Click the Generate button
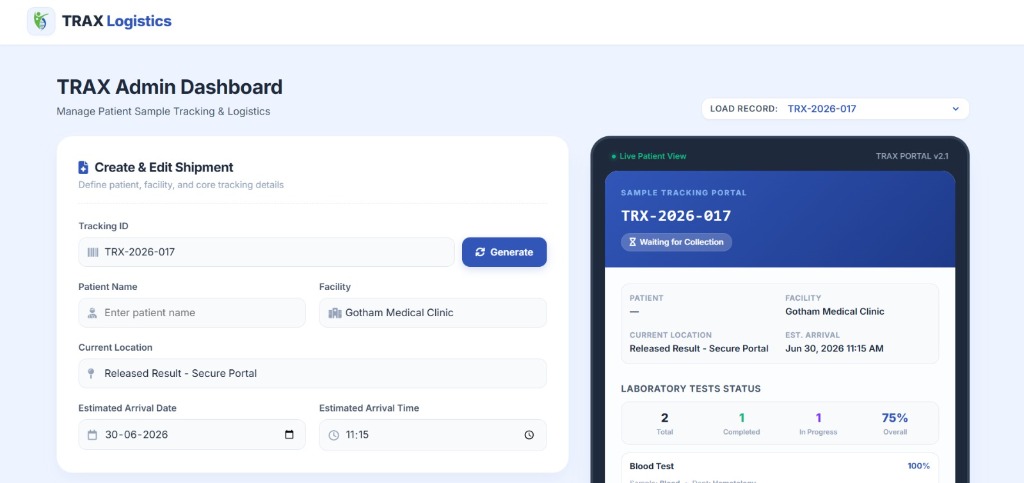This screenshot has height=483, width=1024. click(x=504, y=252)
